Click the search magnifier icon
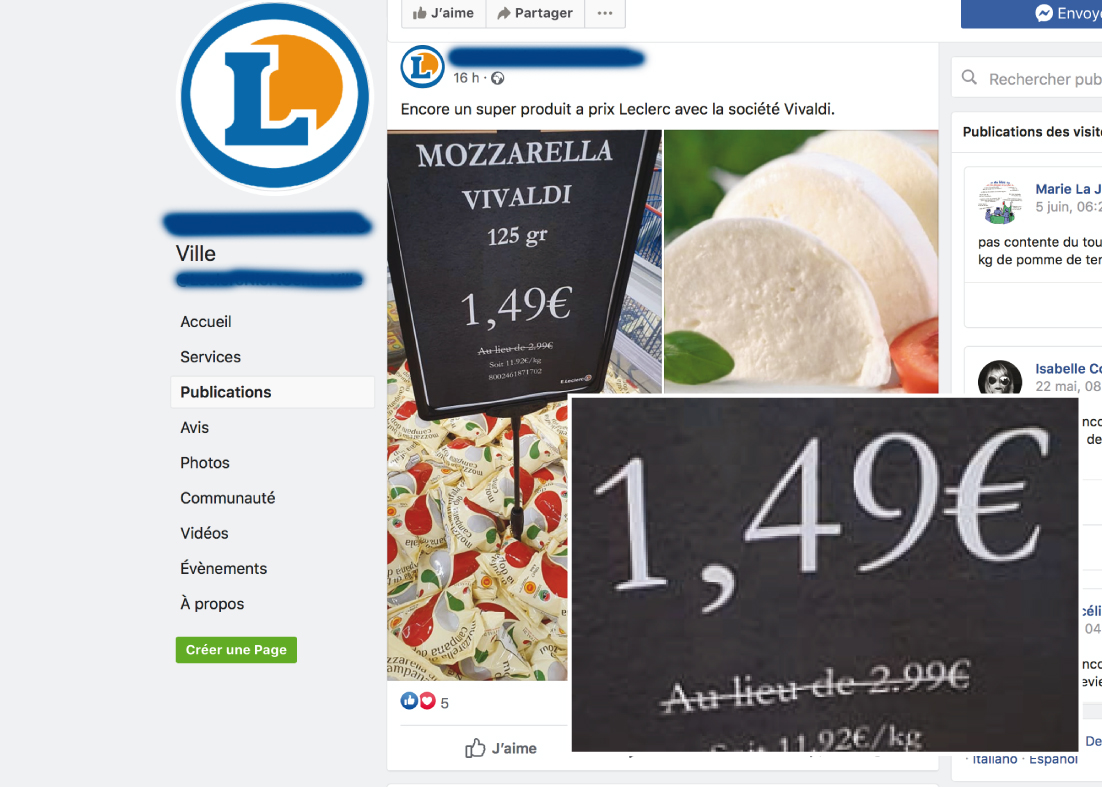The height and width of the screenshot is (787, 1102). pos(969,78)
